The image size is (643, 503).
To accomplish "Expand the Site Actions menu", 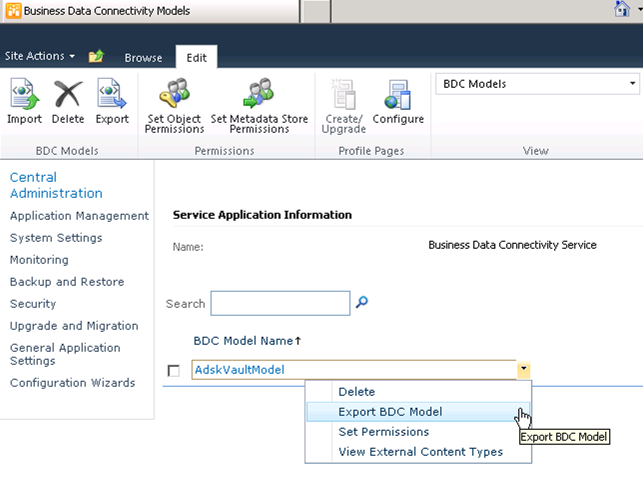I will click(40, 57).
